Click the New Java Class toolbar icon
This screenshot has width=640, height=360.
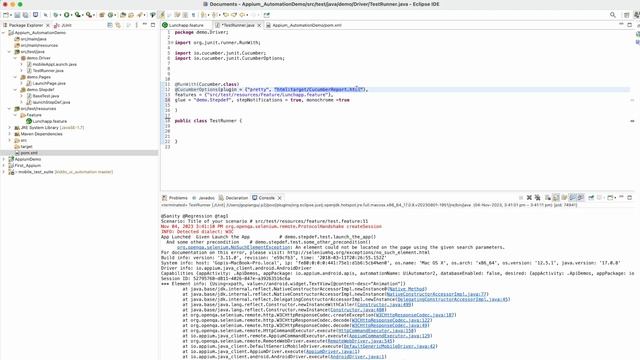point(110,15)
